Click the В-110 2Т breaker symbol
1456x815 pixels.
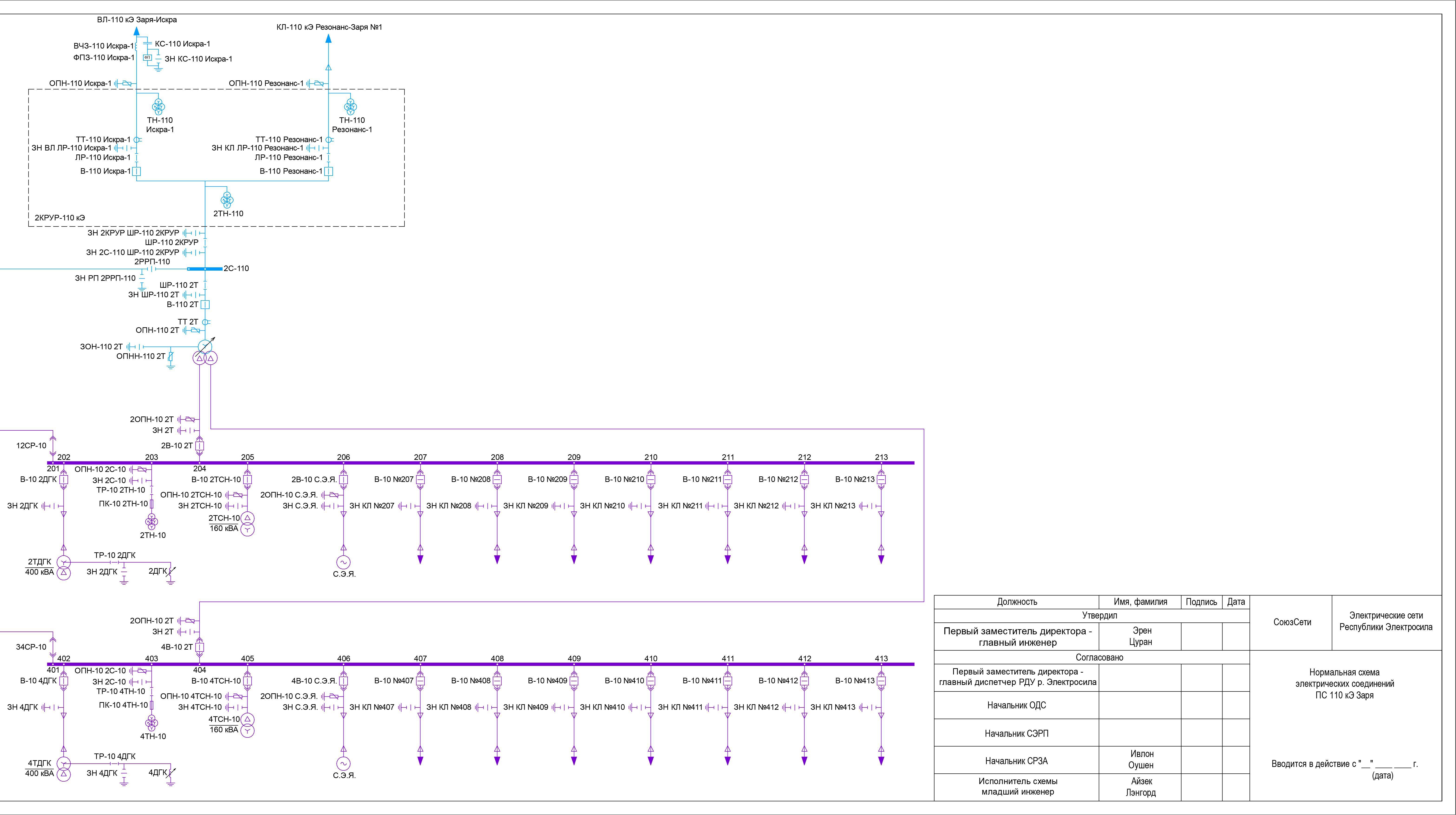coord(205,304)
